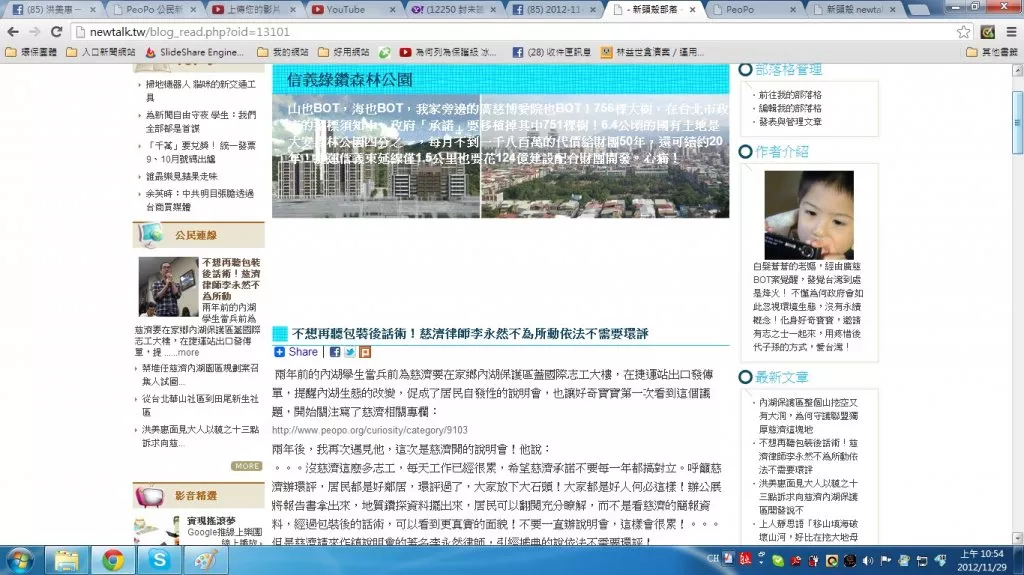Viewport: 1024px width, 575px height.
Task: Click the blue Share plus button
Action: point(296,352)
